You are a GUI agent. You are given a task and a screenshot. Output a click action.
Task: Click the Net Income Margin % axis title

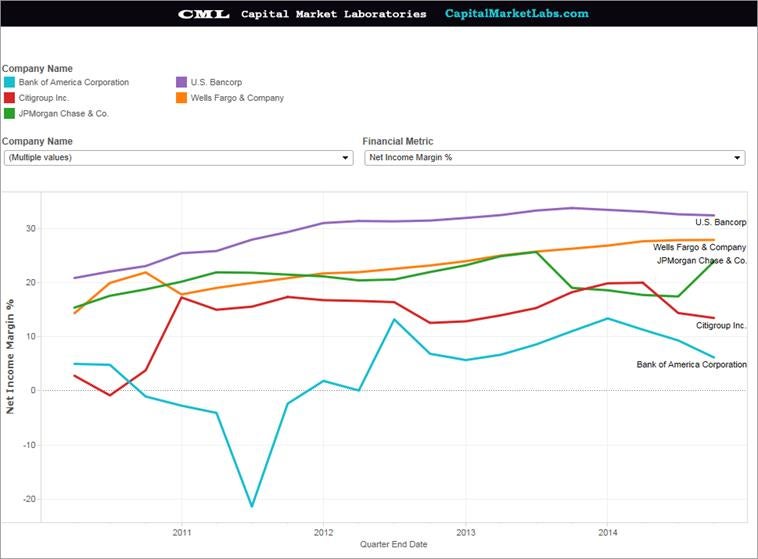click(10, 356)
